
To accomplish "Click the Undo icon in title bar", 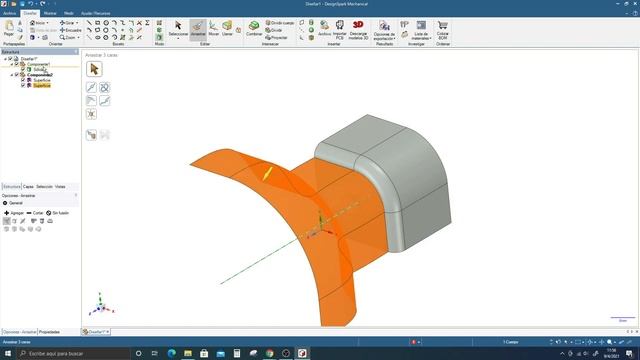I will pos(31,4).
